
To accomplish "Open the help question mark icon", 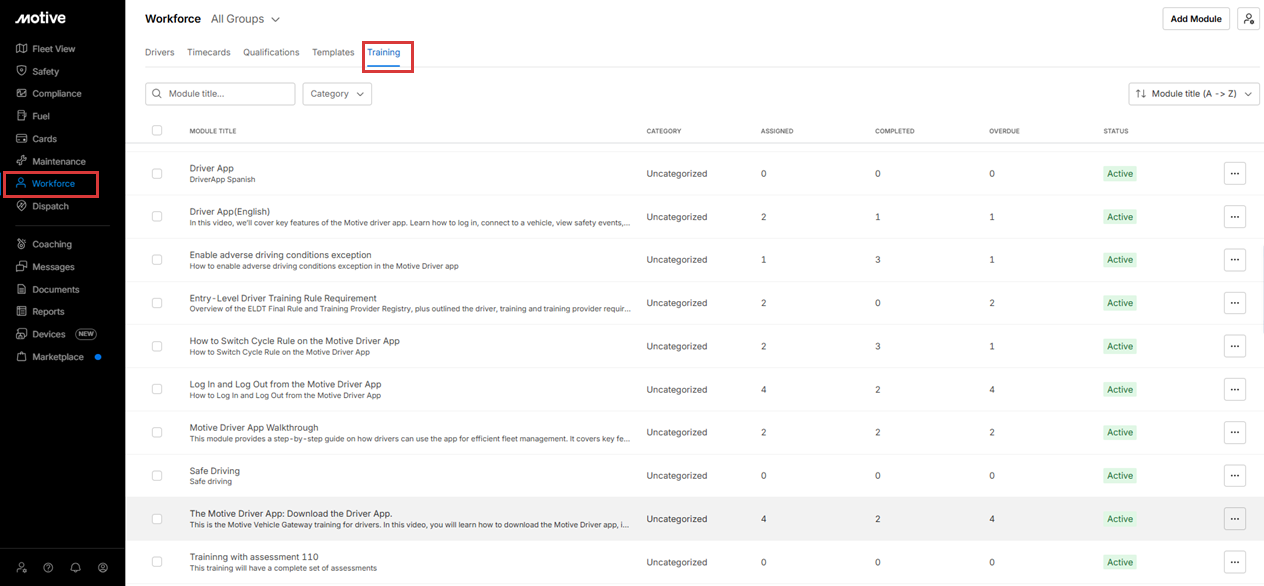I will pos(48,567).
